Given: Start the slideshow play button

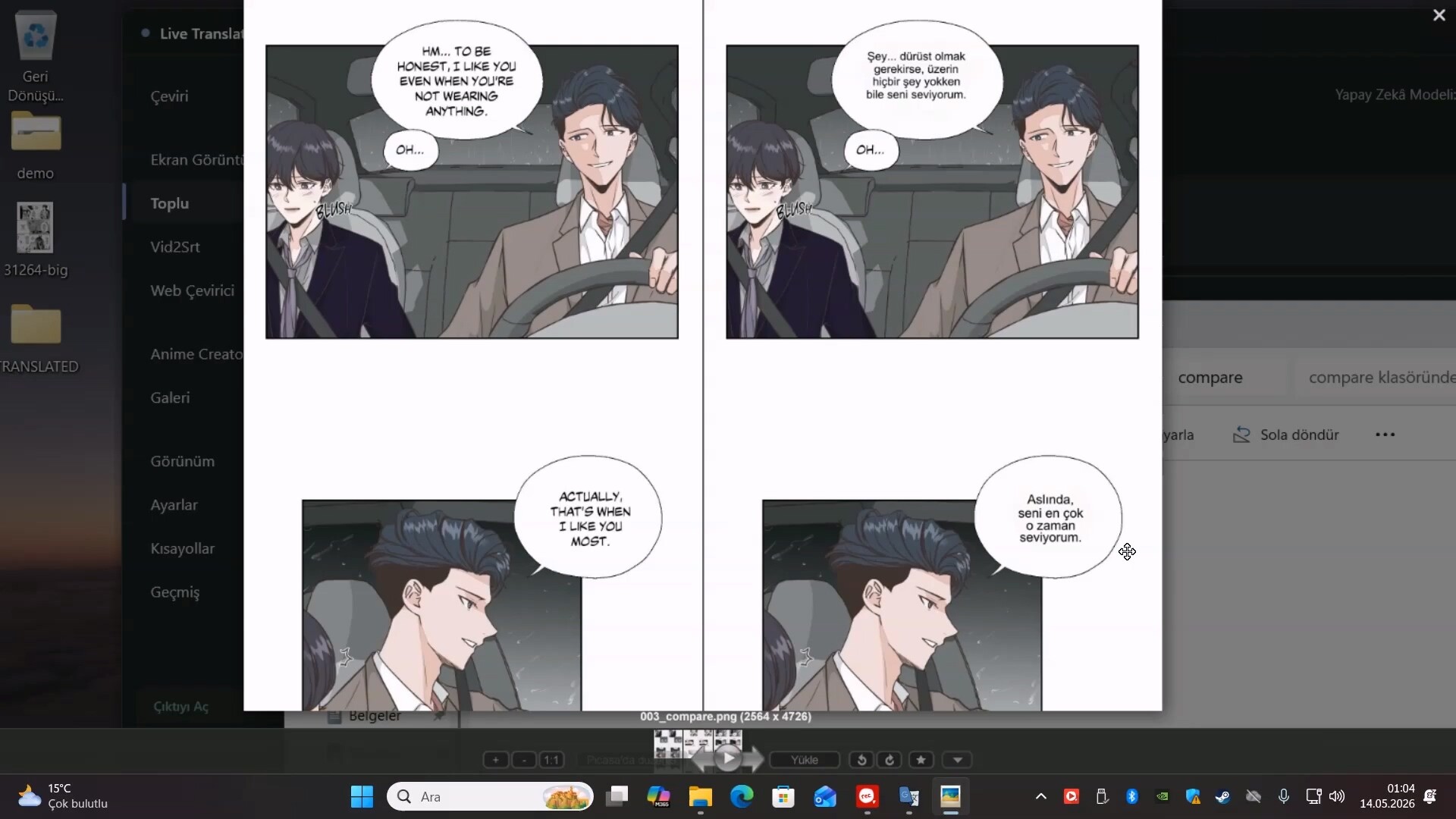Looking at the screenshot, I should click(728, 758).
